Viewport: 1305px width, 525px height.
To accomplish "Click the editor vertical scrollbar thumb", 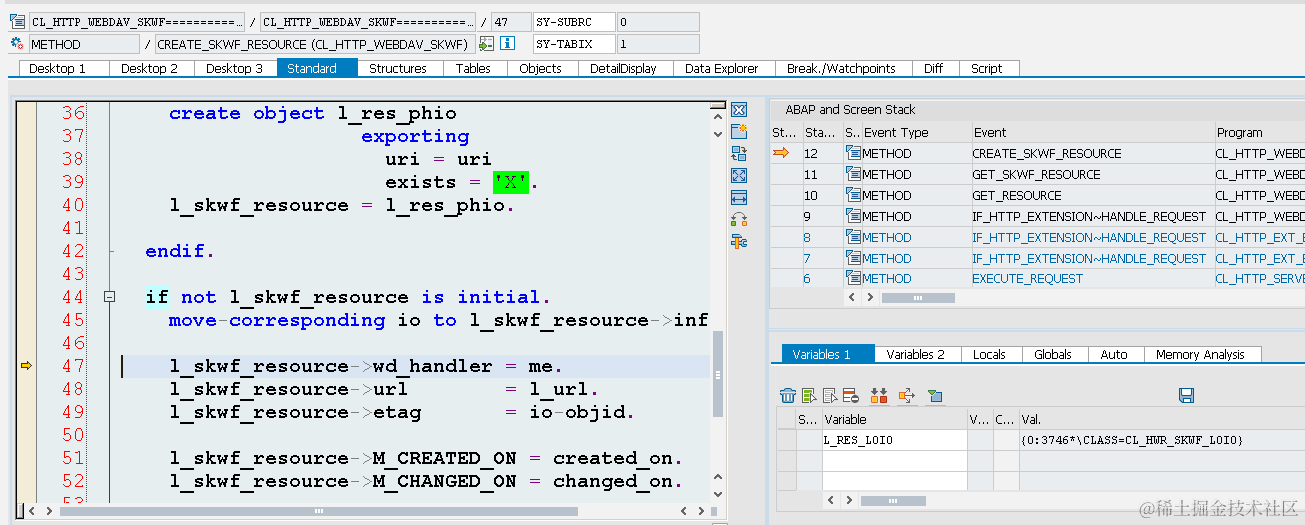I will click(717, 373).
